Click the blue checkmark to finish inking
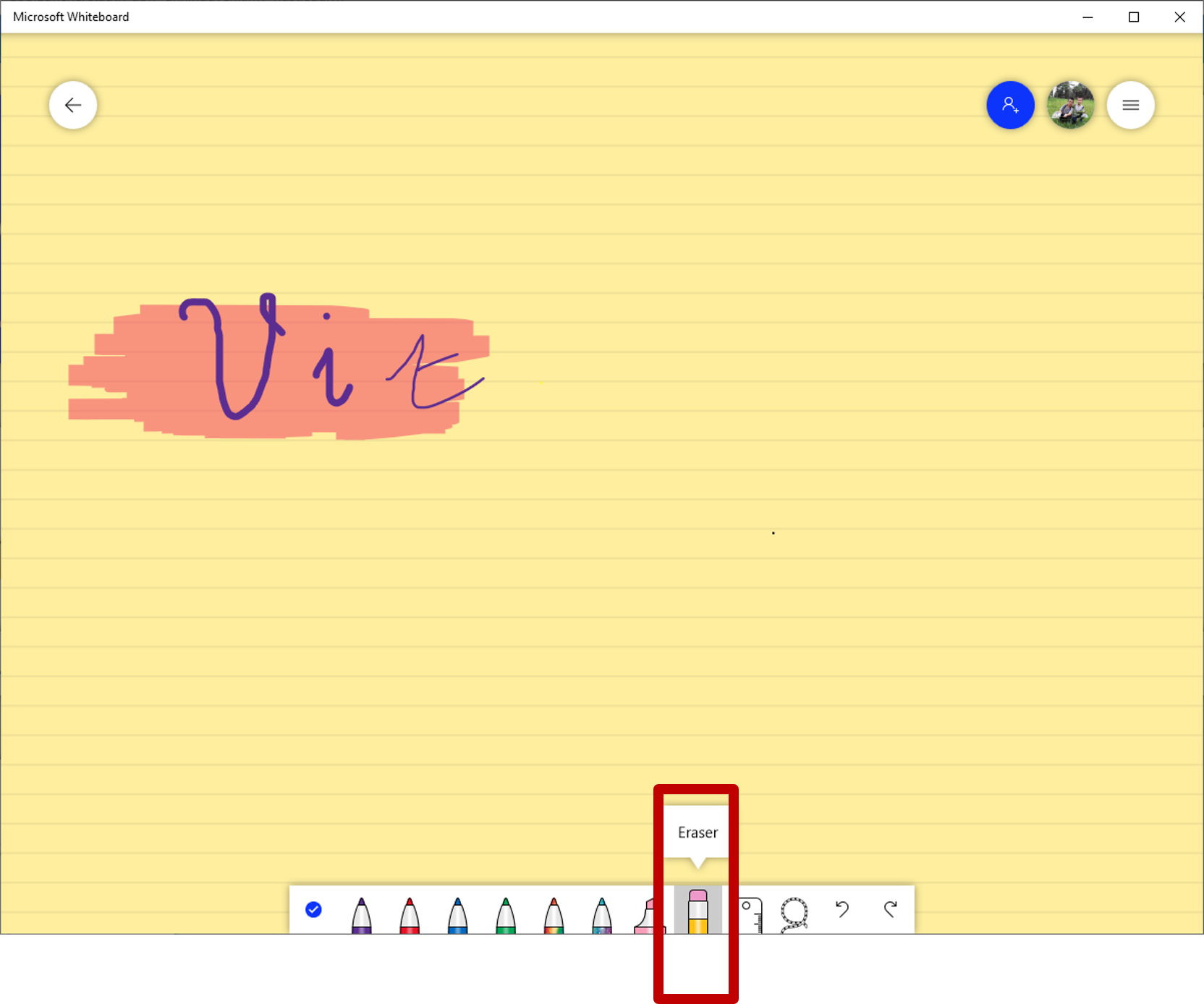Image resolution: width=1204 pixels, height=1004 pixels. 313,909
